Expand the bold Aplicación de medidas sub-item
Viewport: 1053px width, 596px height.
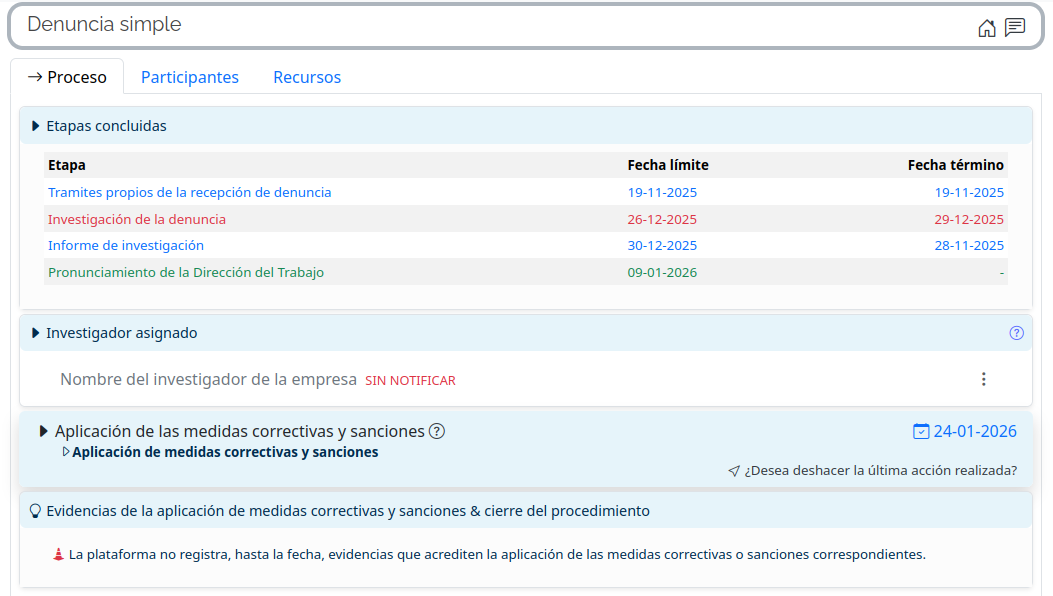coord(66,452)
